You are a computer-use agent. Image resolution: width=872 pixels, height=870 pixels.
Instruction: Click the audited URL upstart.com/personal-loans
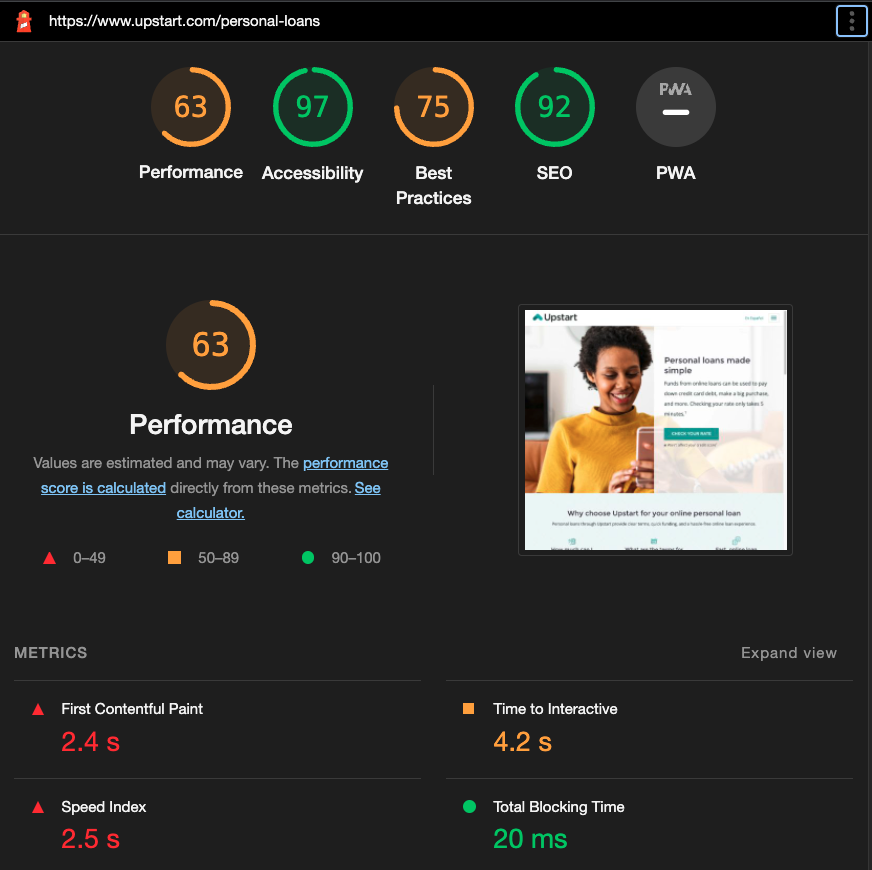point(184,21)
